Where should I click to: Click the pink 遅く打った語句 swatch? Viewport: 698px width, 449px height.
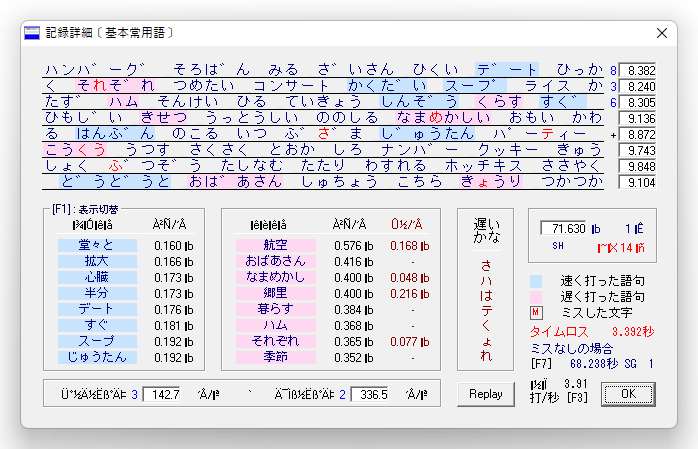click(x=536, y=297)
